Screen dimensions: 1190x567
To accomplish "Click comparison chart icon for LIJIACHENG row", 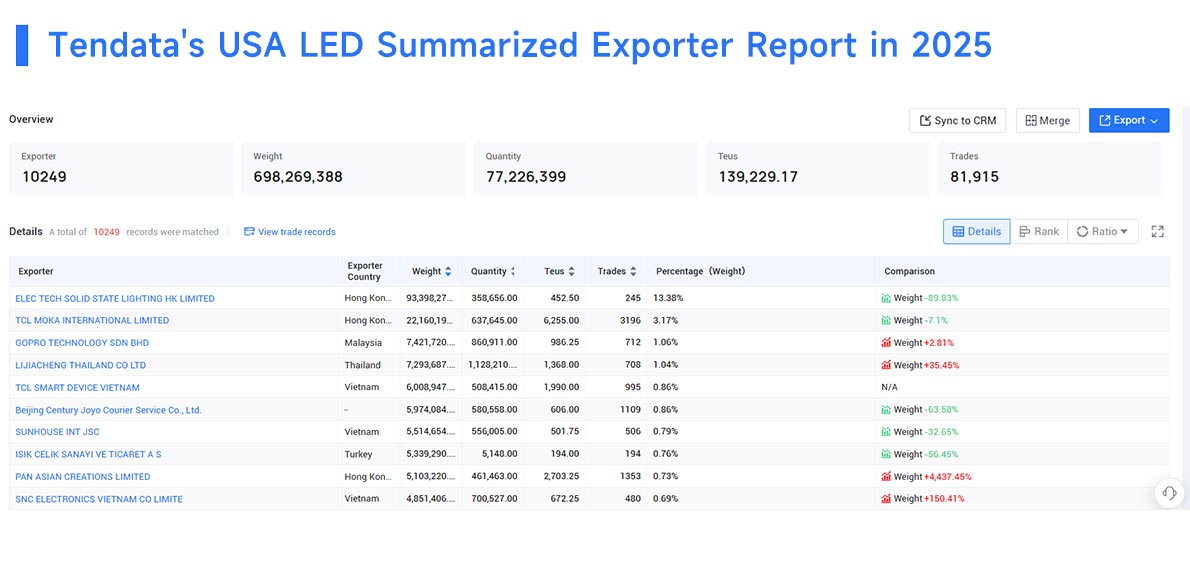I will pyautogui.click(x=886, y=365).
